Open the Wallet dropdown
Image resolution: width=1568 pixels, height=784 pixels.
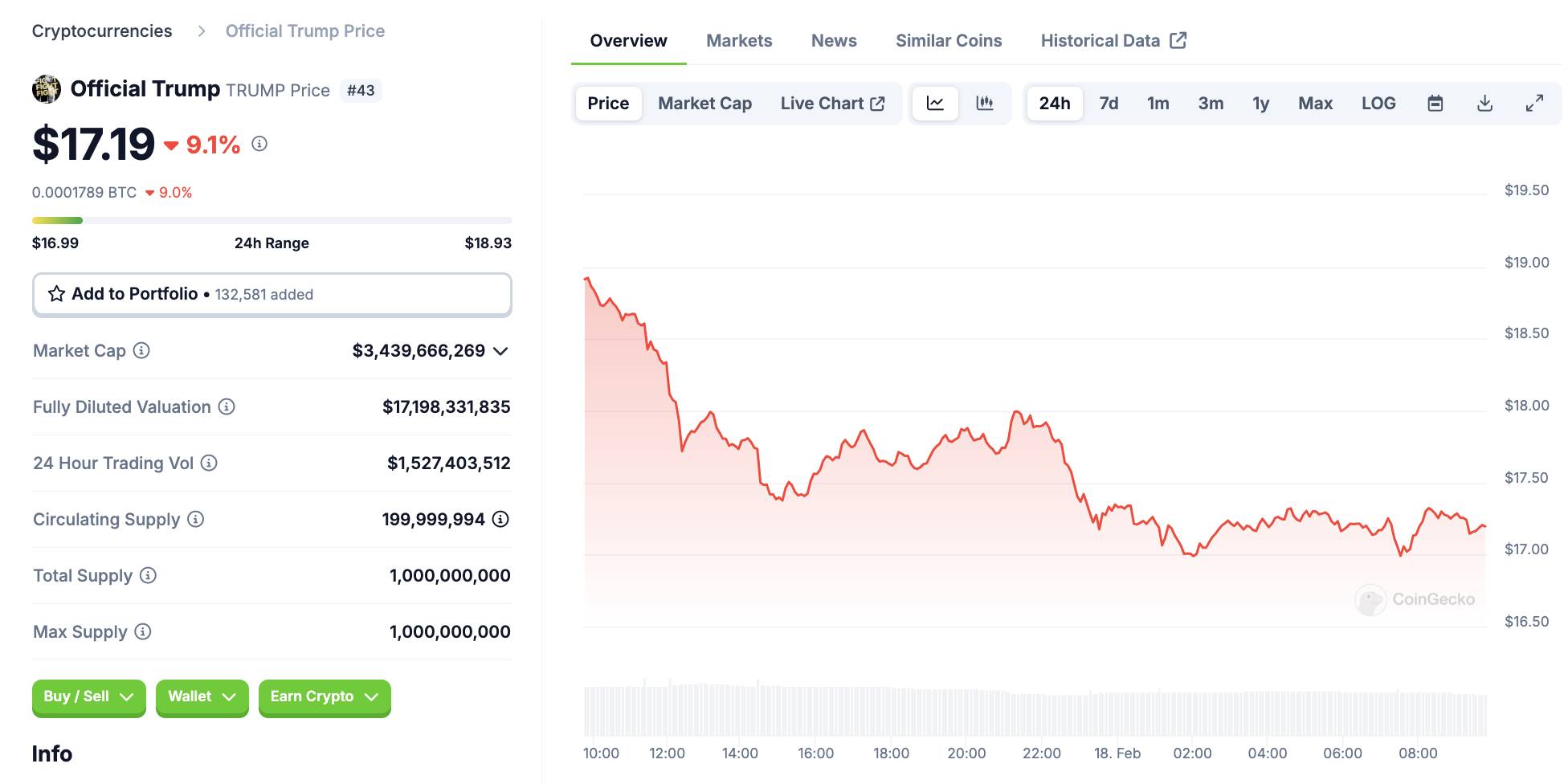pyautogui.click(x=202, y=696)
